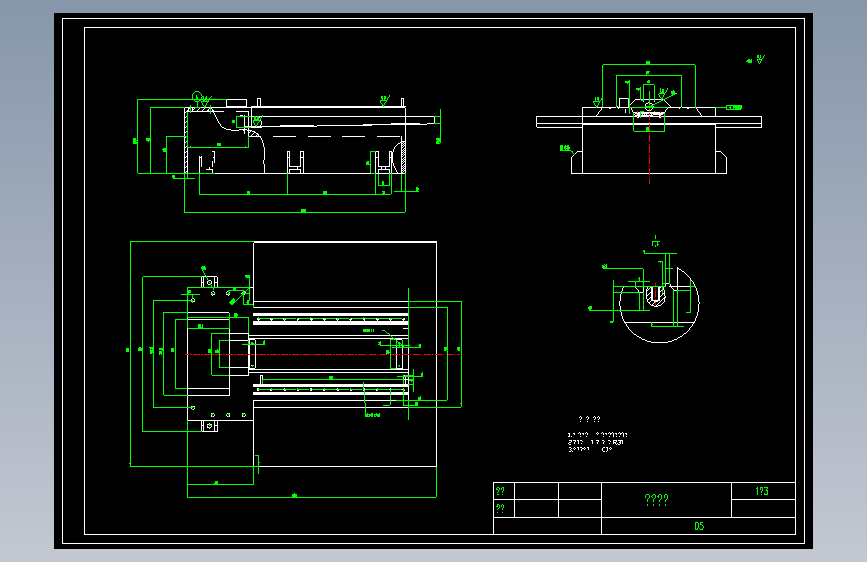Select the lower "??" label in title block
This screenshot has height=562, width=867.
click(x=500, y=508)
